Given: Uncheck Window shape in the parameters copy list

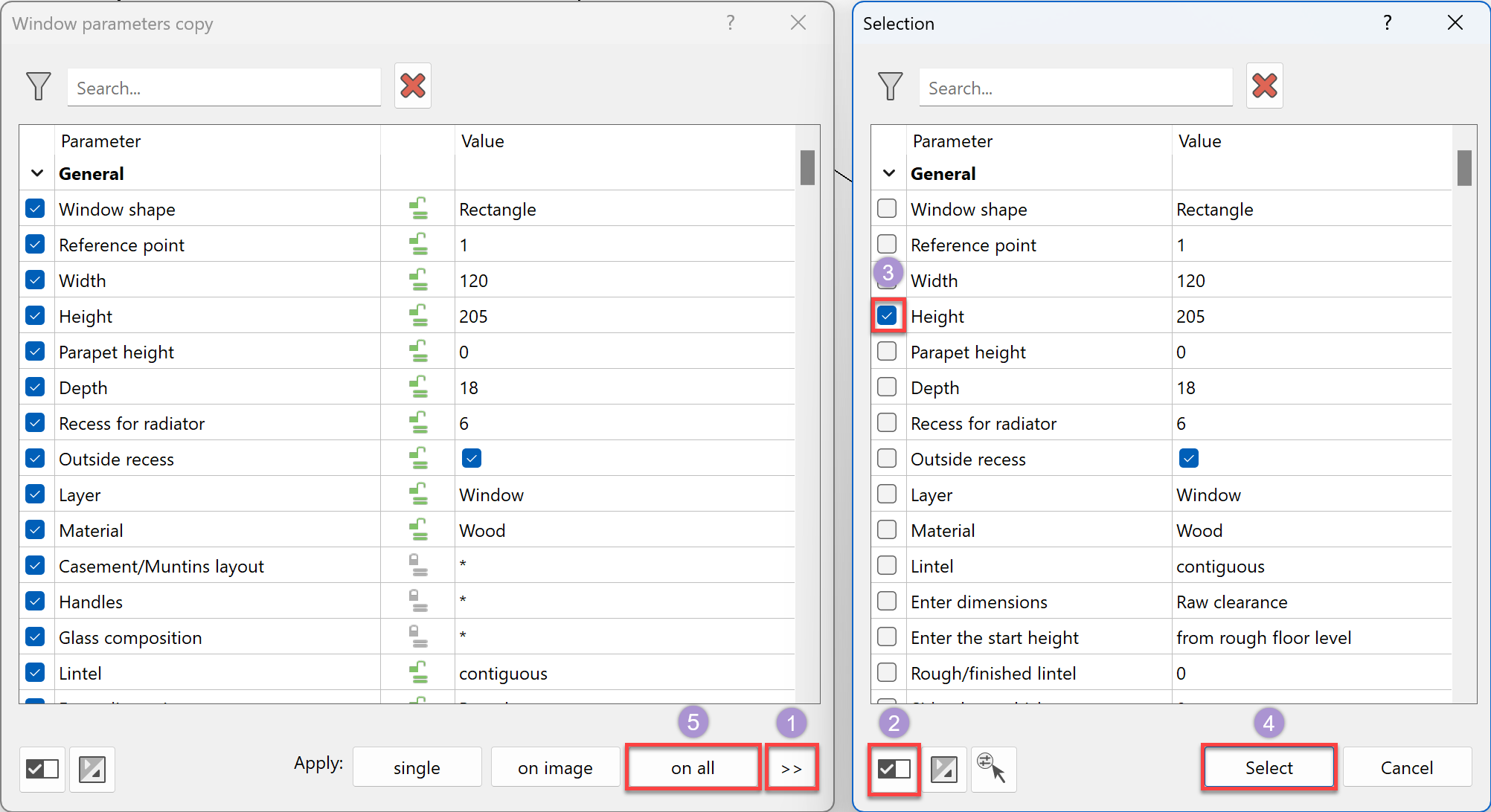Looking at the screenshot, I should (x=35, y=208).
